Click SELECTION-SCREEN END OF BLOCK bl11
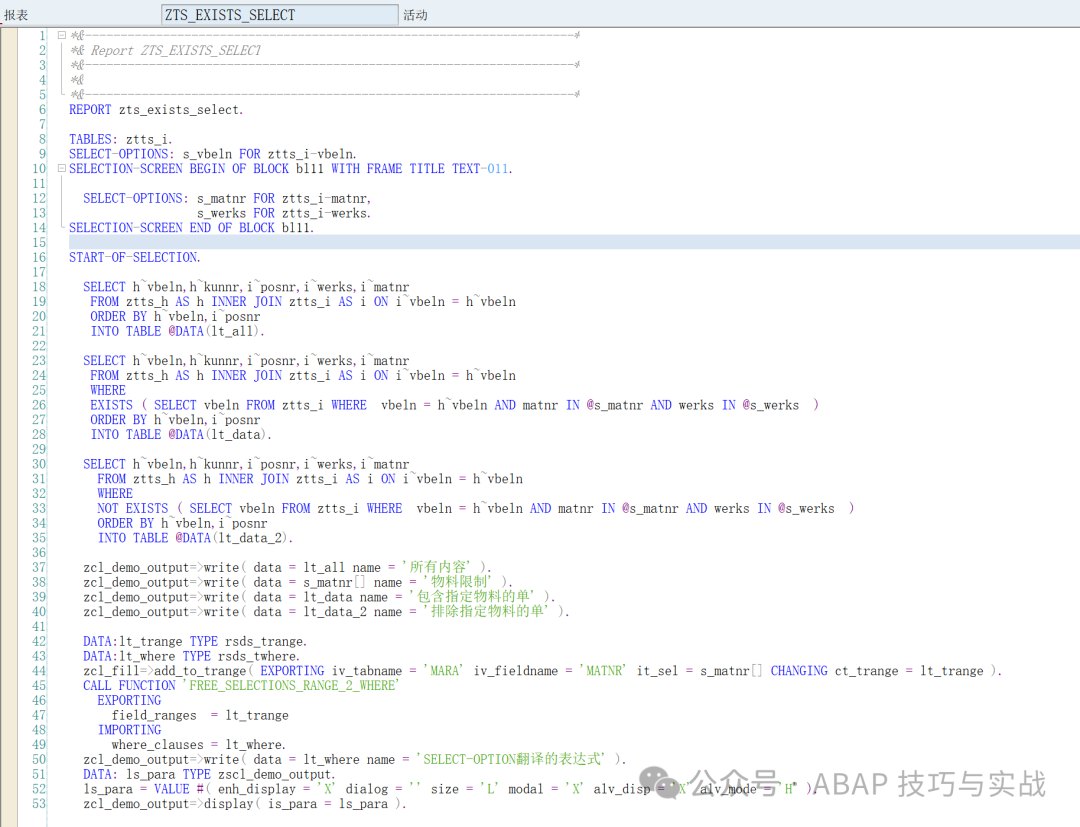The width and height of the screenshot is (1080, 827). [x=191, y=228]
